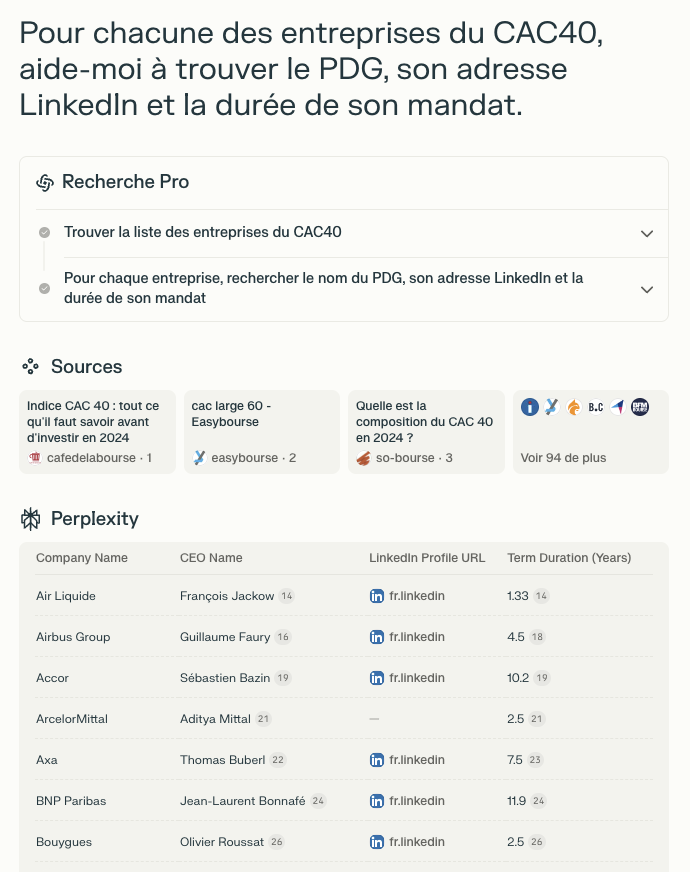Click the so-bourse favicon
Viewport: 690px width, 872px height.
[362, 458]
